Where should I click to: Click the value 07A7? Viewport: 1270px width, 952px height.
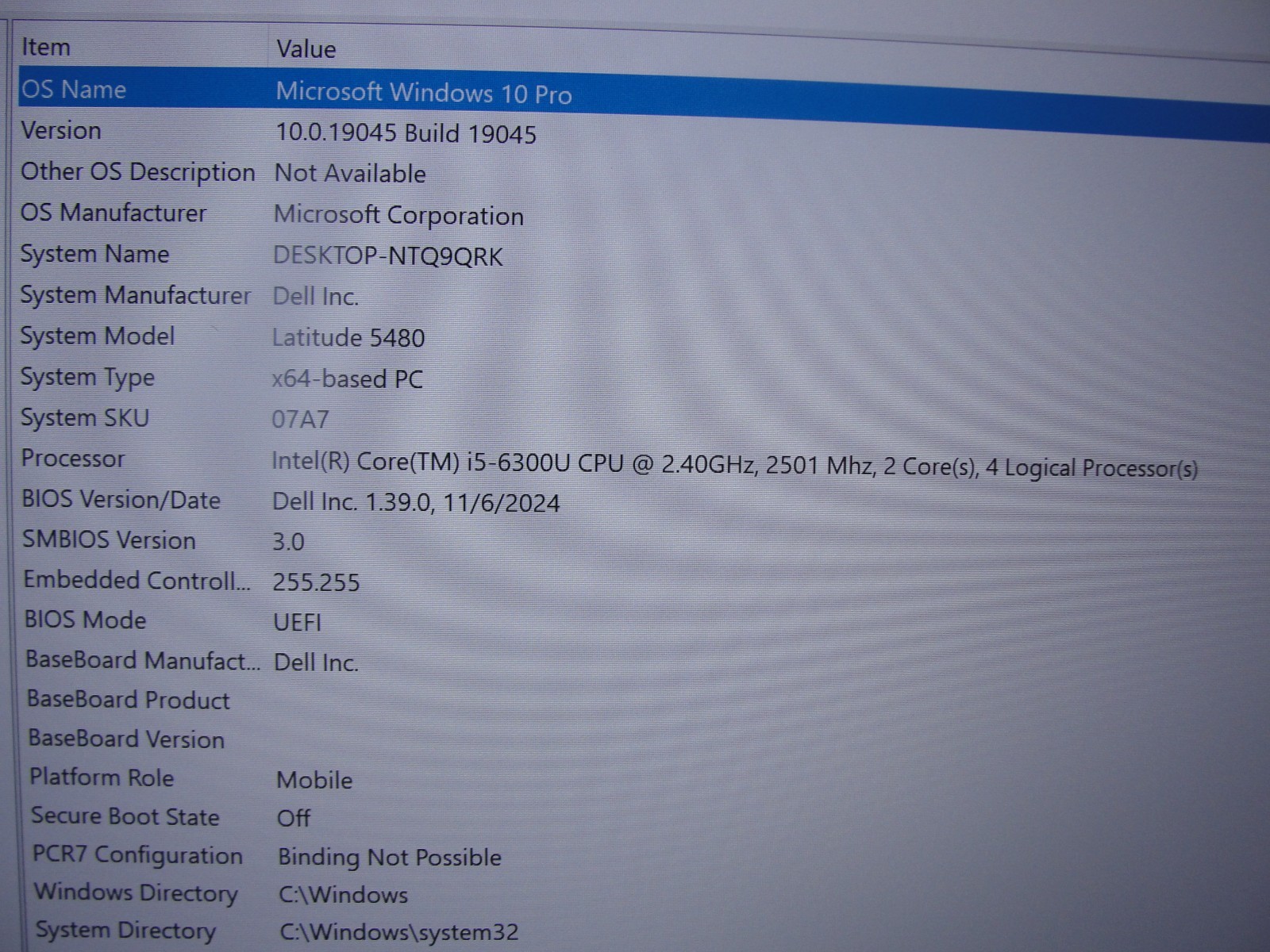click(x=299, y=419)
